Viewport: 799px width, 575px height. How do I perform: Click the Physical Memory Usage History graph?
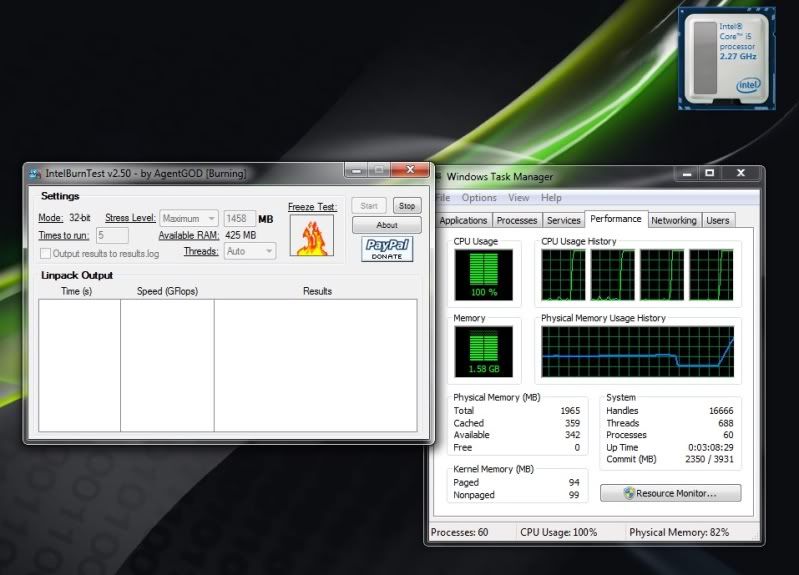coord(637,352)
